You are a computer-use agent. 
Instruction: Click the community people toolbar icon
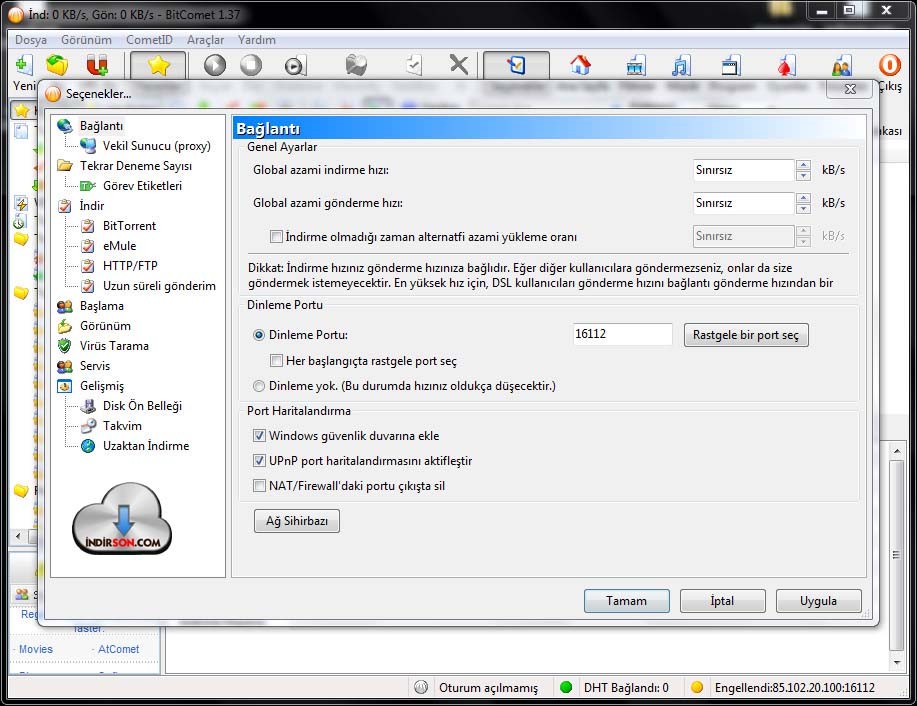842,66
